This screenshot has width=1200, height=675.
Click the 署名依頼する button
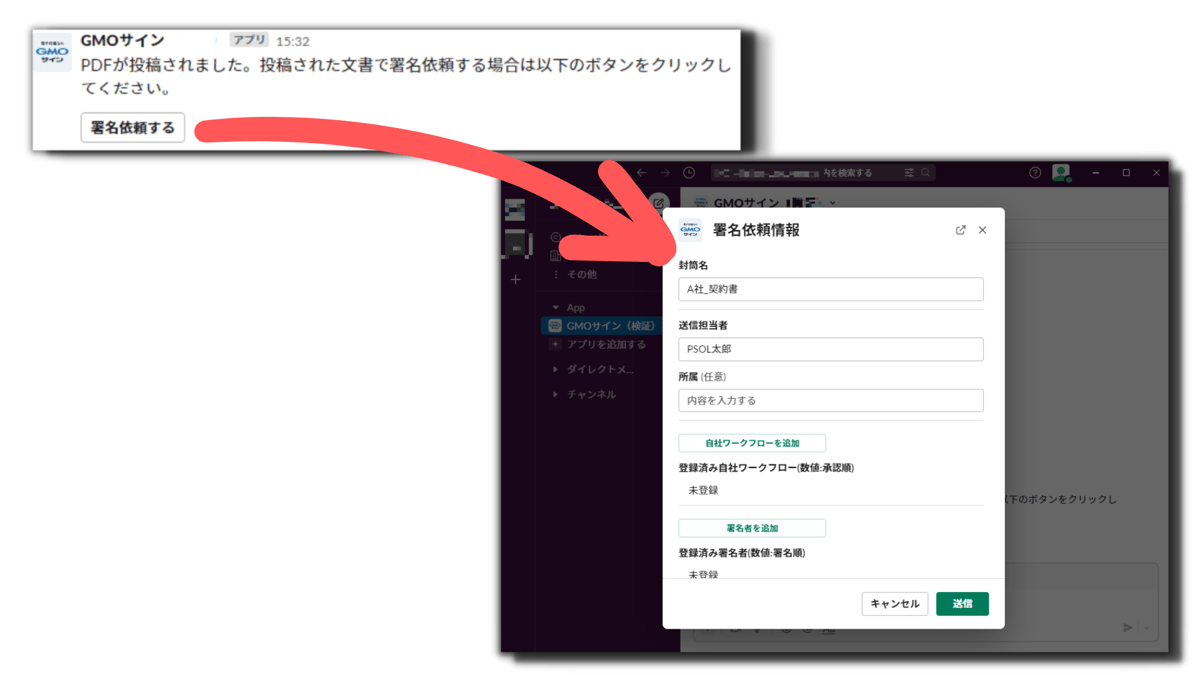click(132, 128)
